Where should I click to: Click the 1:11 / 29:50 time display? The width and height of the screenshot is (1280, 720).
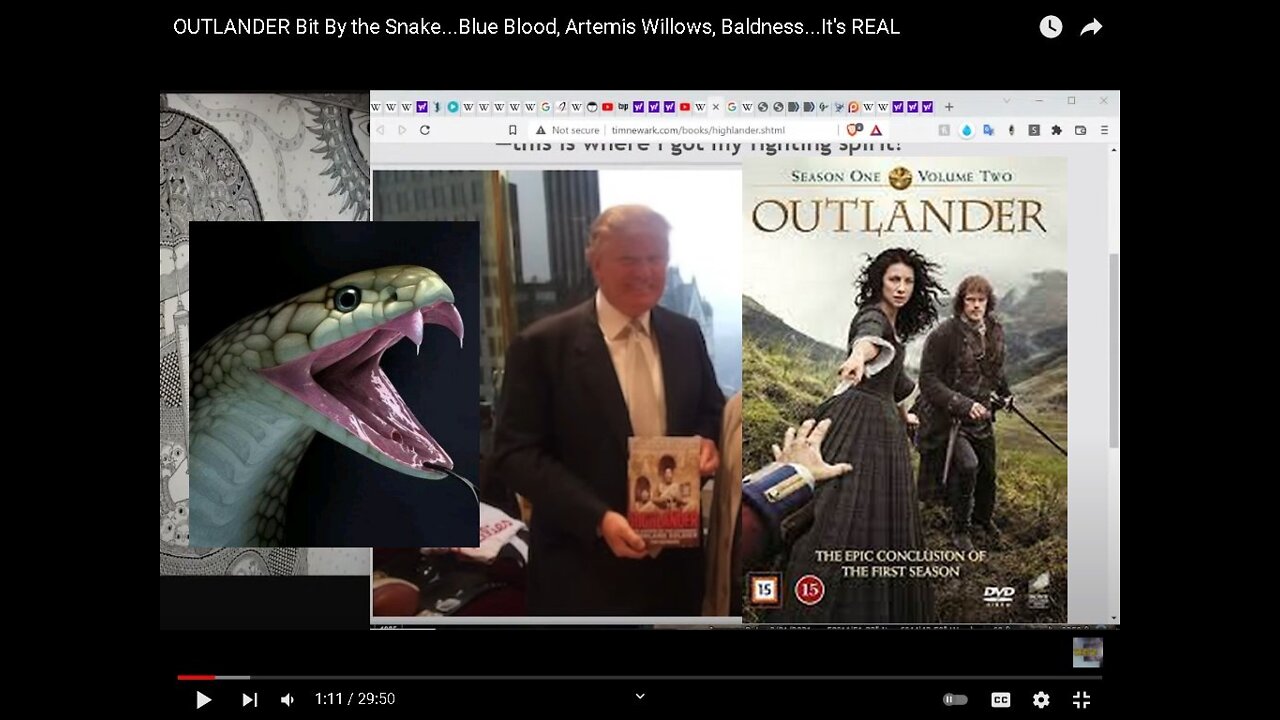point(355,699)
